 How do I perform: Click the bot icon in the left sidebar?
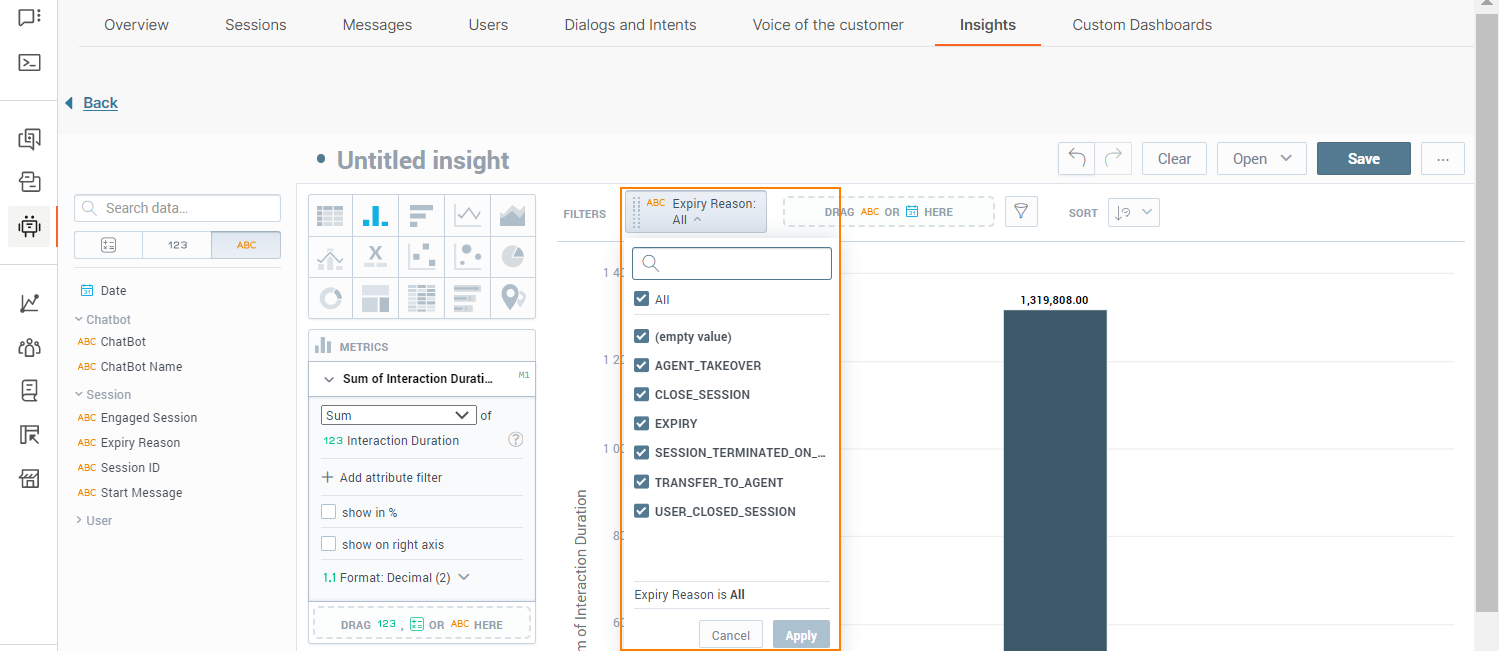28,226
